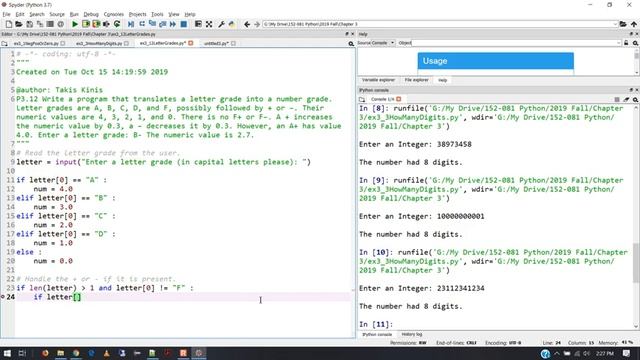Save the current file via toolbar
This screenshot has width=640, height=360.
pos(29,24)
